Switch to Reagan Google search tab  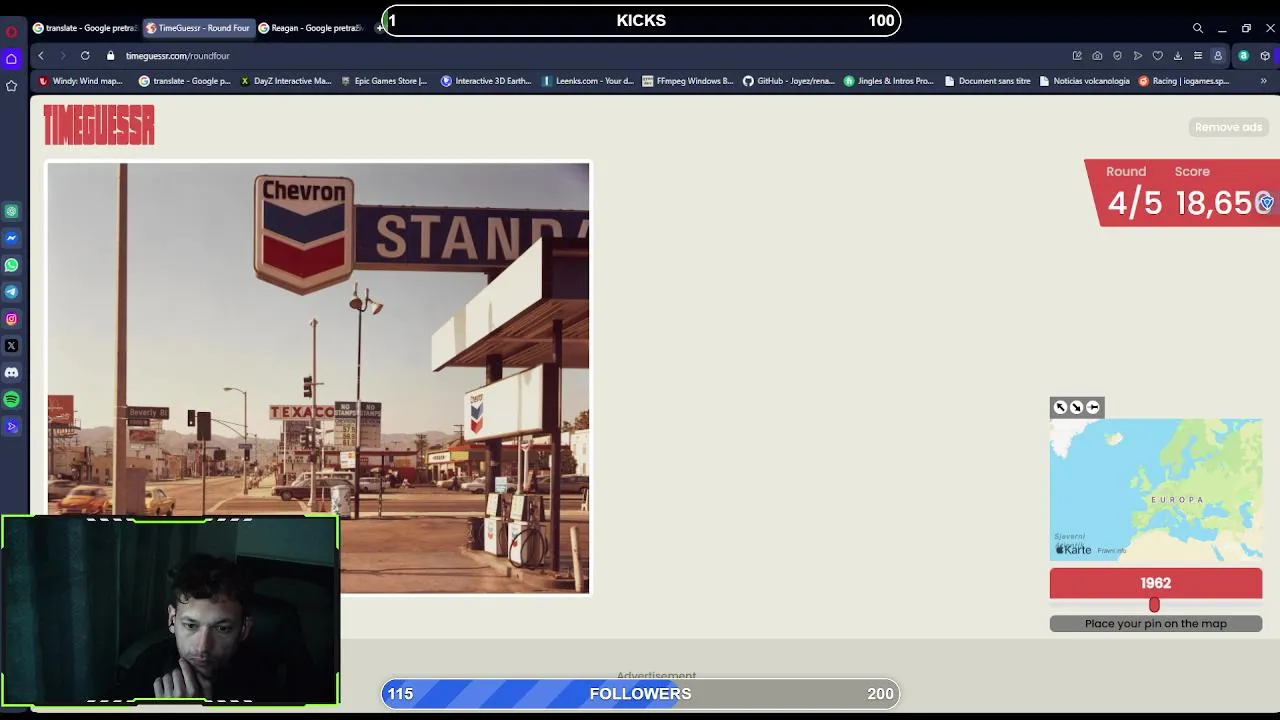311,28
